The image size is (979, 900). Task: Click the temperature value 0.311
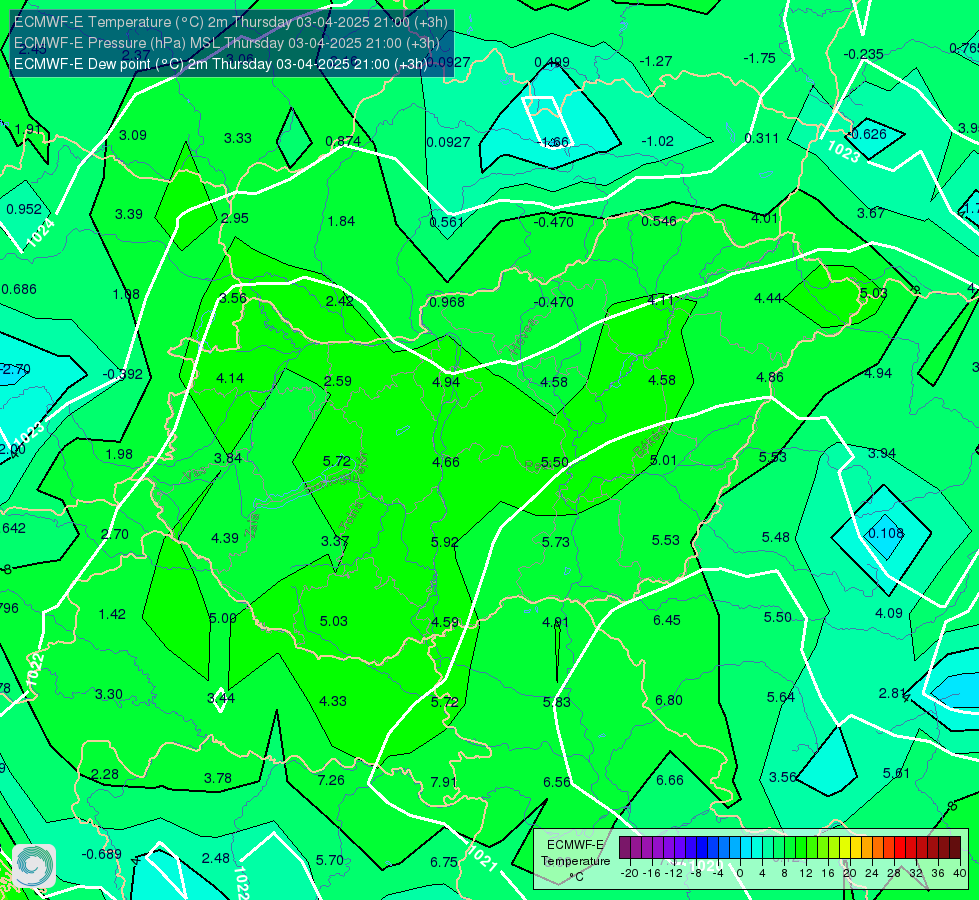[x=761, y=138]
